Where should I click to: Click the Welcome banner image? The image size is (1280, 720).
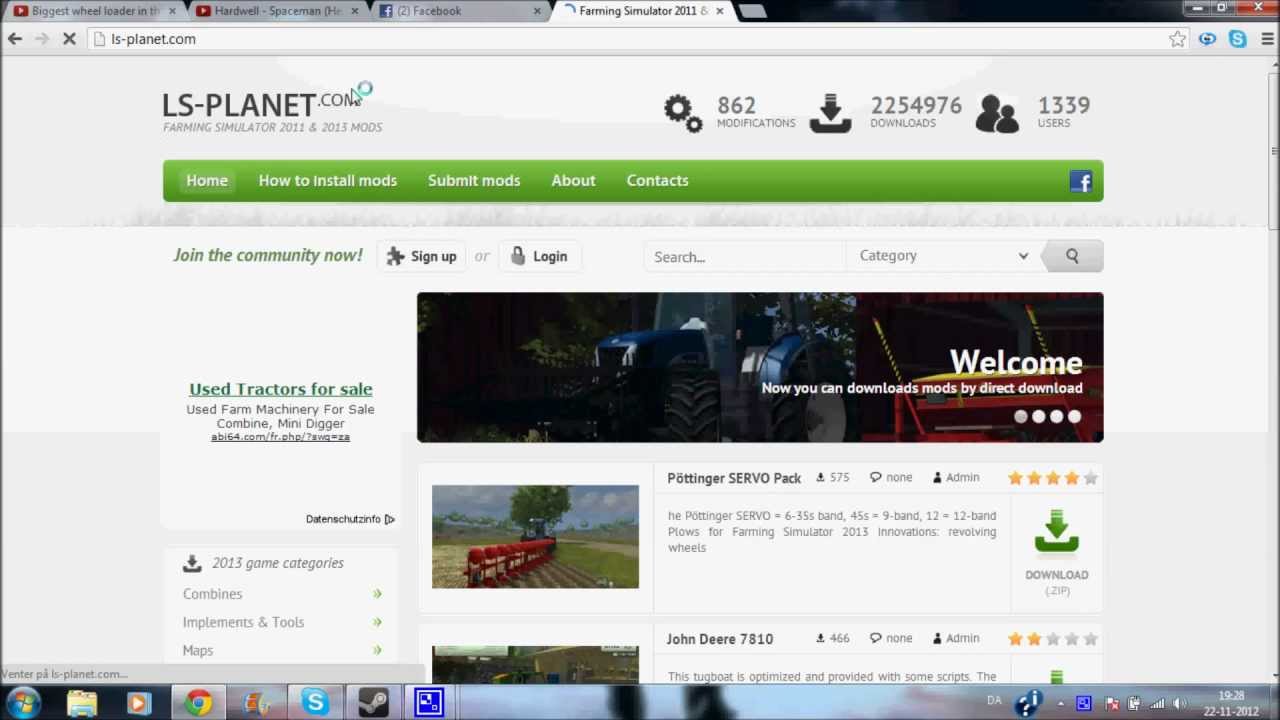point(760,367)
